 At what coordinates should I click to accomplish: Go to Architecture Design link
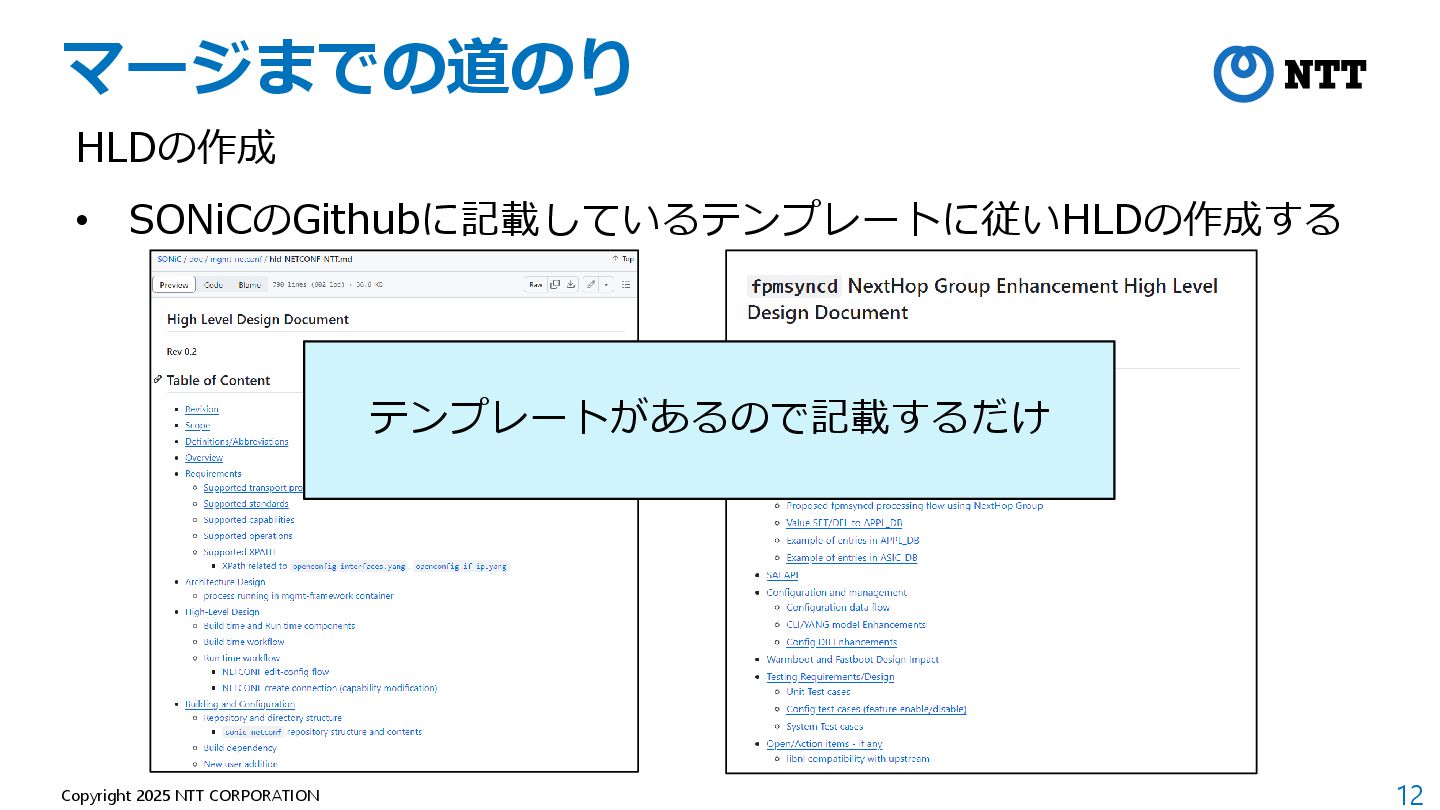(225, 581)
